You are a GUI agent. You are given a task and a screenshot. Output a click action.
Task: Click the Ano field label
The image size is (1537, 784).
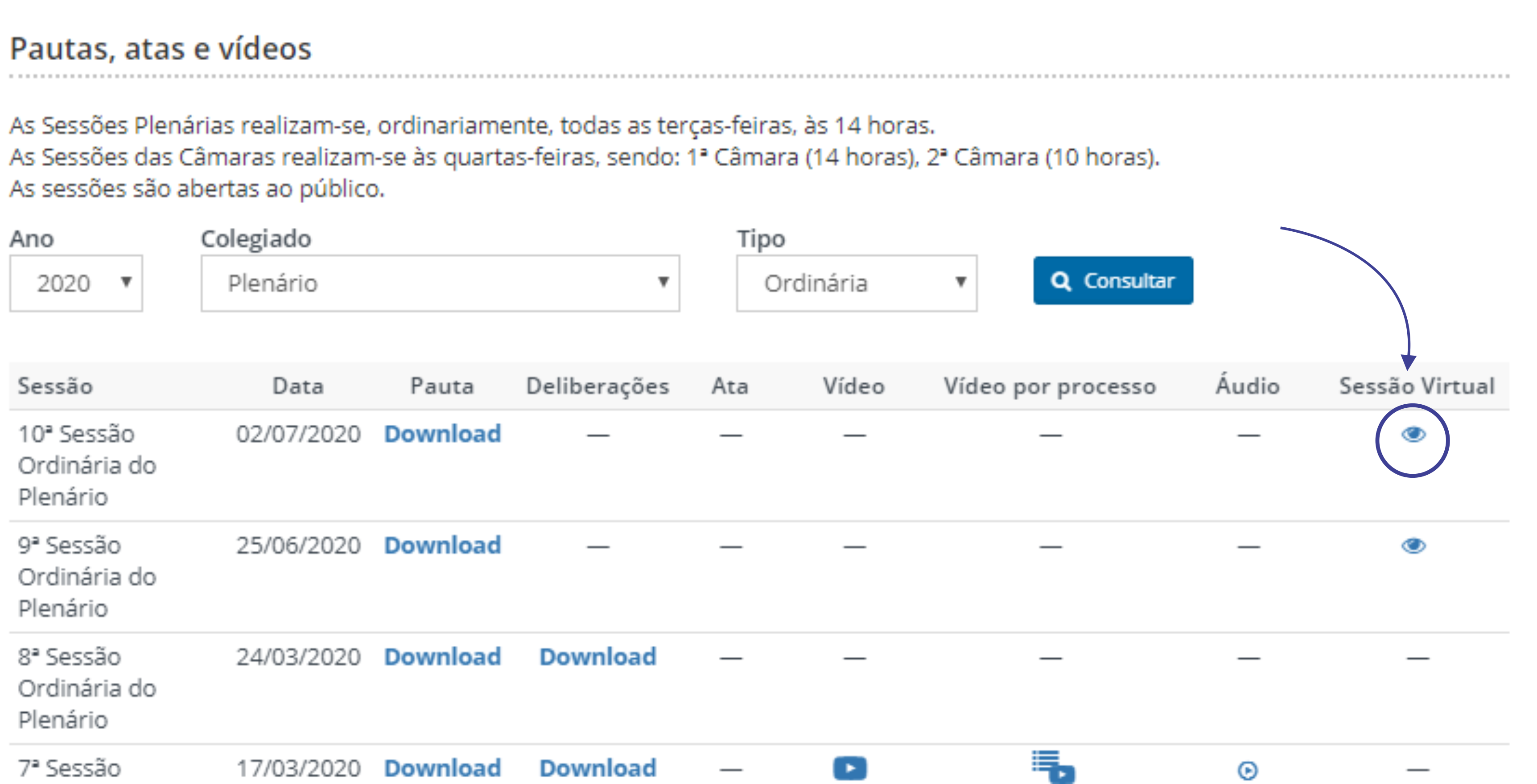[32, 239]
